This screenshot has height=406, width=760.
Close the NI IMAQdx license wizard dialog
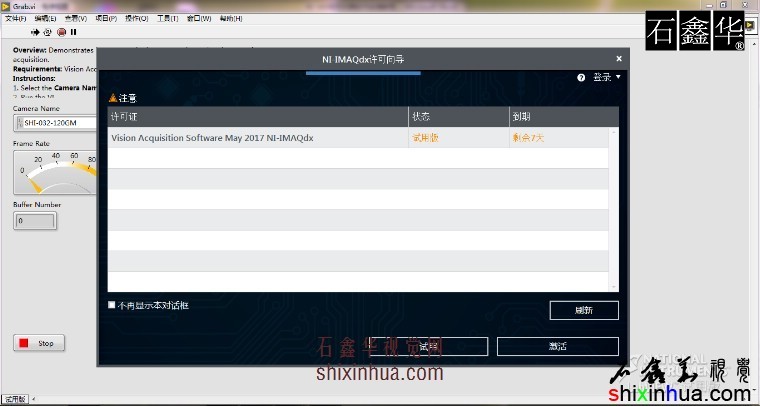click(x=619, y=59)
